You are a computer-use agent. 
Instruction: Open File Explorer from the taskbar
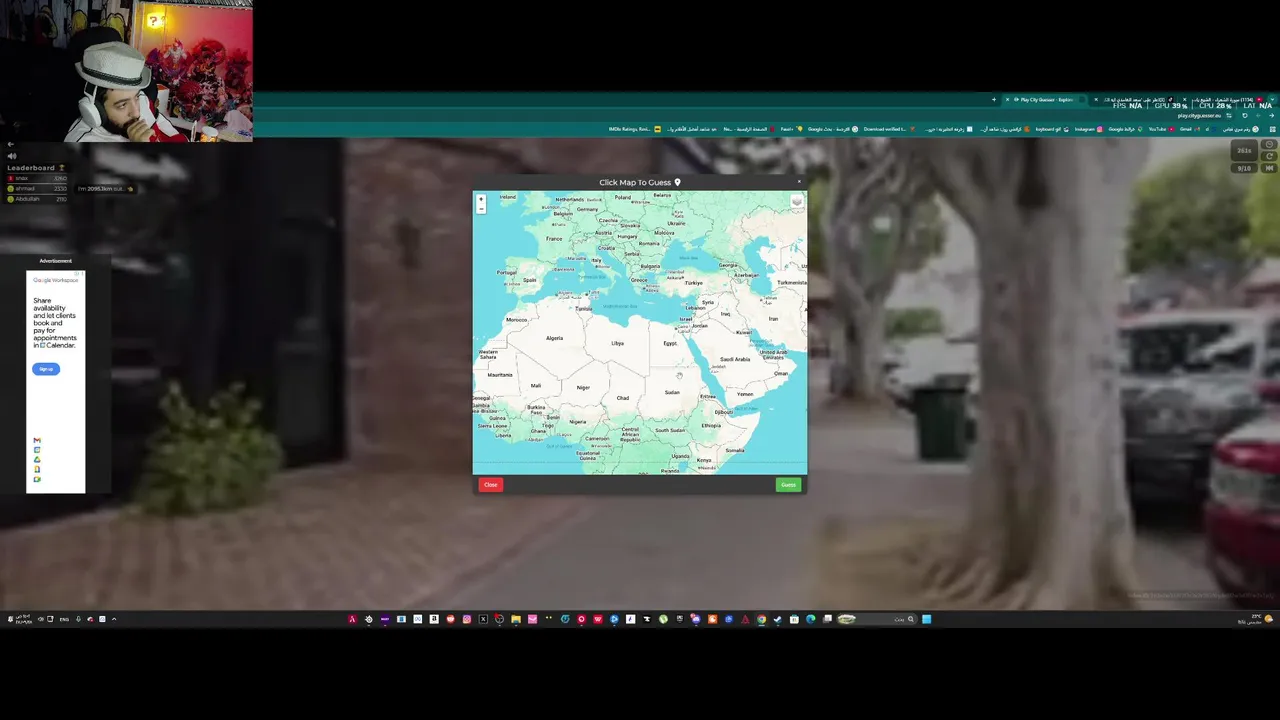pyautogui.click(x=516, y=619)
